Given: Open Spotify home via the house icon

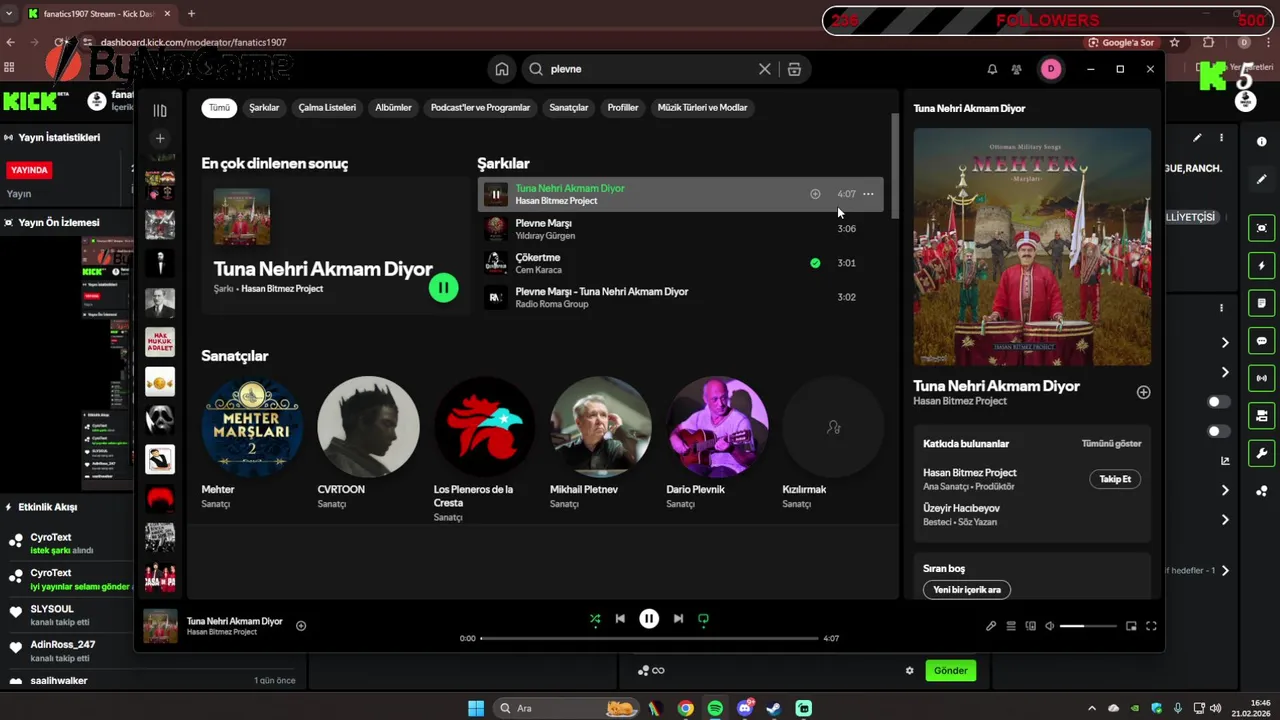Looking at the screenshot, I should coord(502,69).
